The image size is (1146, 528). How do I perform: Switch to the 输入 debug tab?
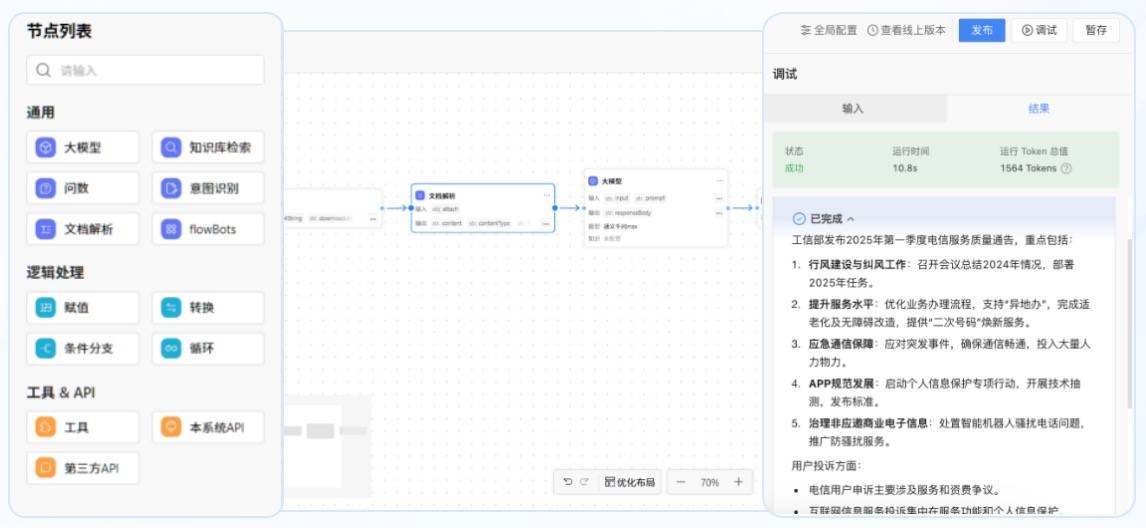853,108
